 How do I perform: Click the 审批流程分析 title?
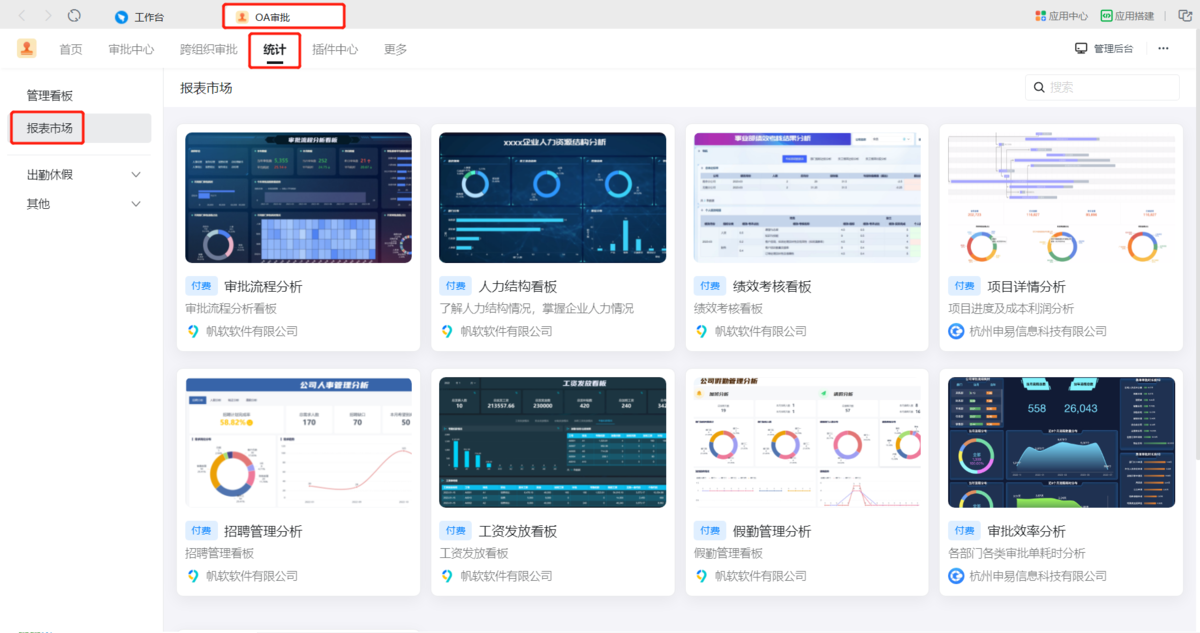(263, 287)
